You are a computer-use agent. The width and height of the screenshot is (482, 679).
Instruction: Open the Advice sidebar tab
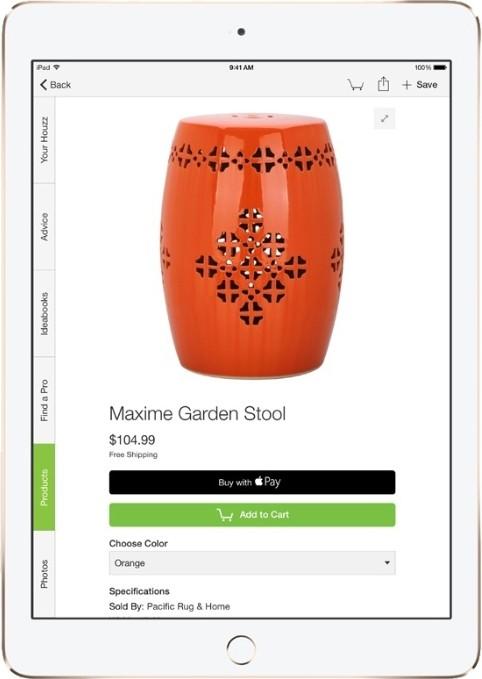[44, 227]
